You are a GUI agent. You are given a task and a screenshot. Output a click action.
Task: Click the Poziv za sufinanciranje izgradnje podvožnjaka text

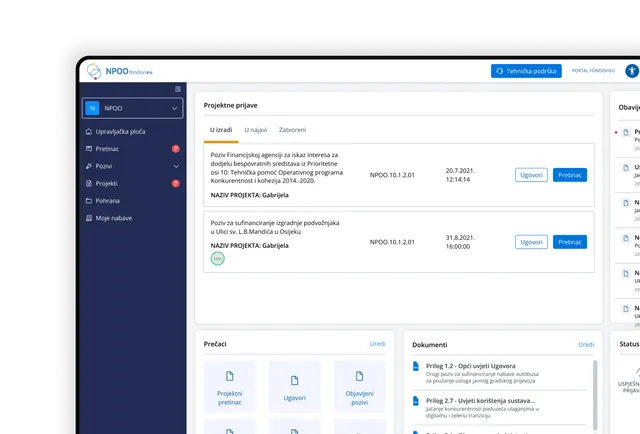point(275,227)
